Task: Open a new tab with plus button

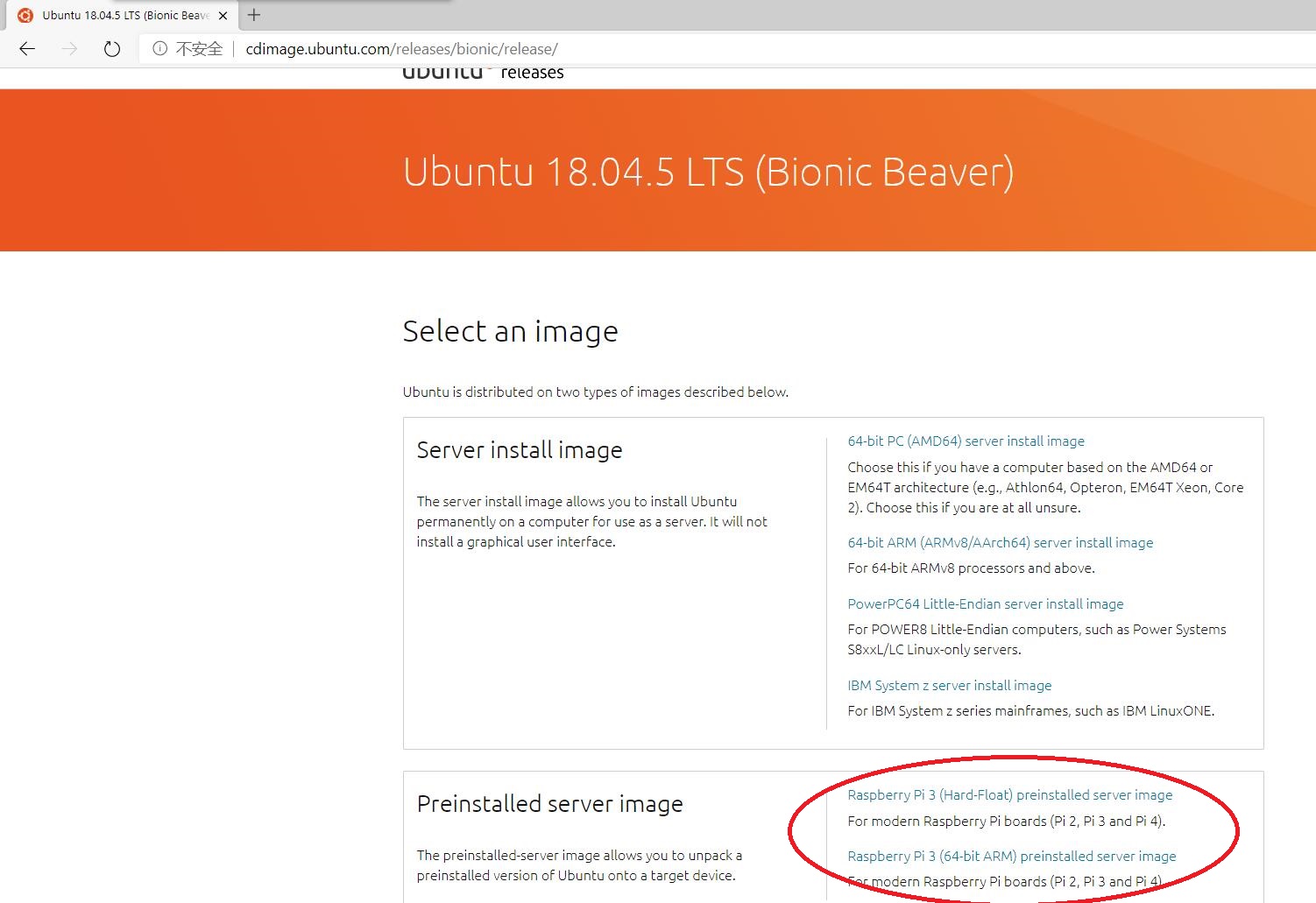Action: point(254,15)
